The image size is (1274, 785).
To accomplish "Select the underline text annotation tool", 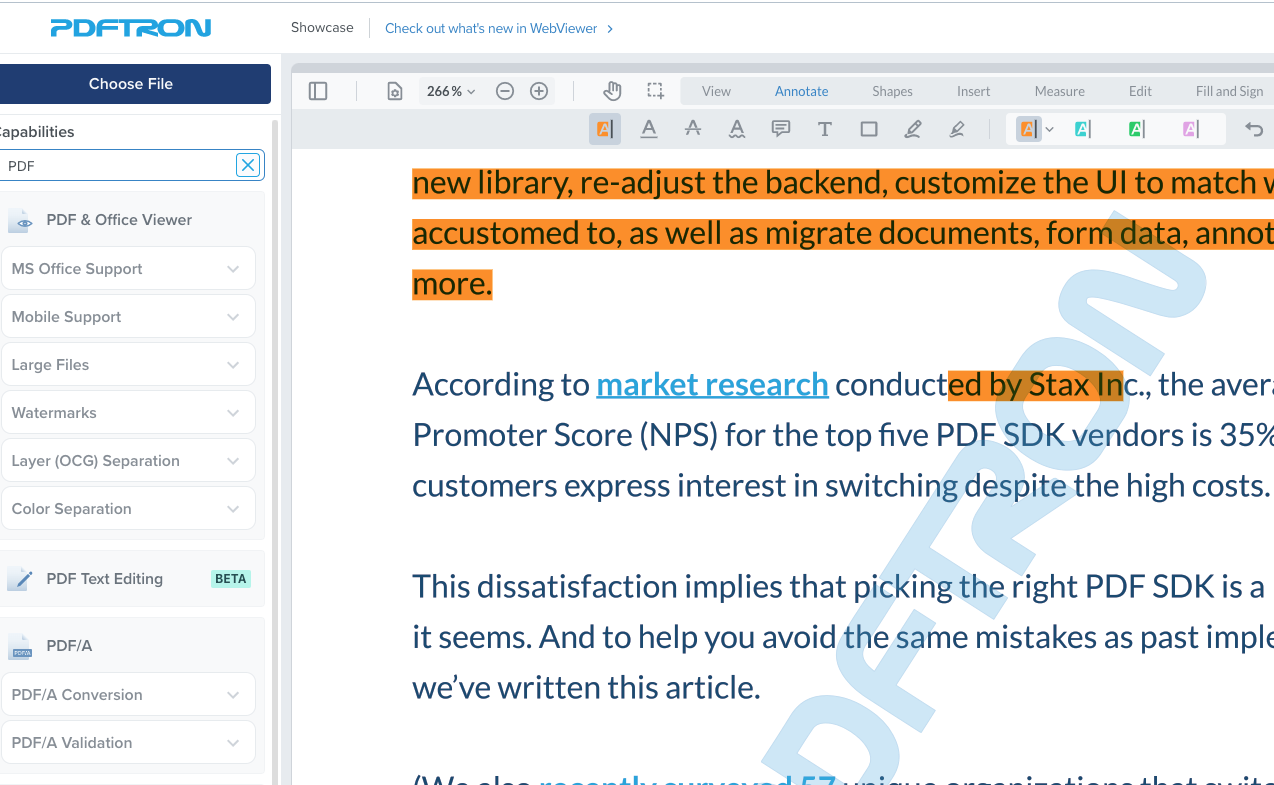I will coord(649,129).
